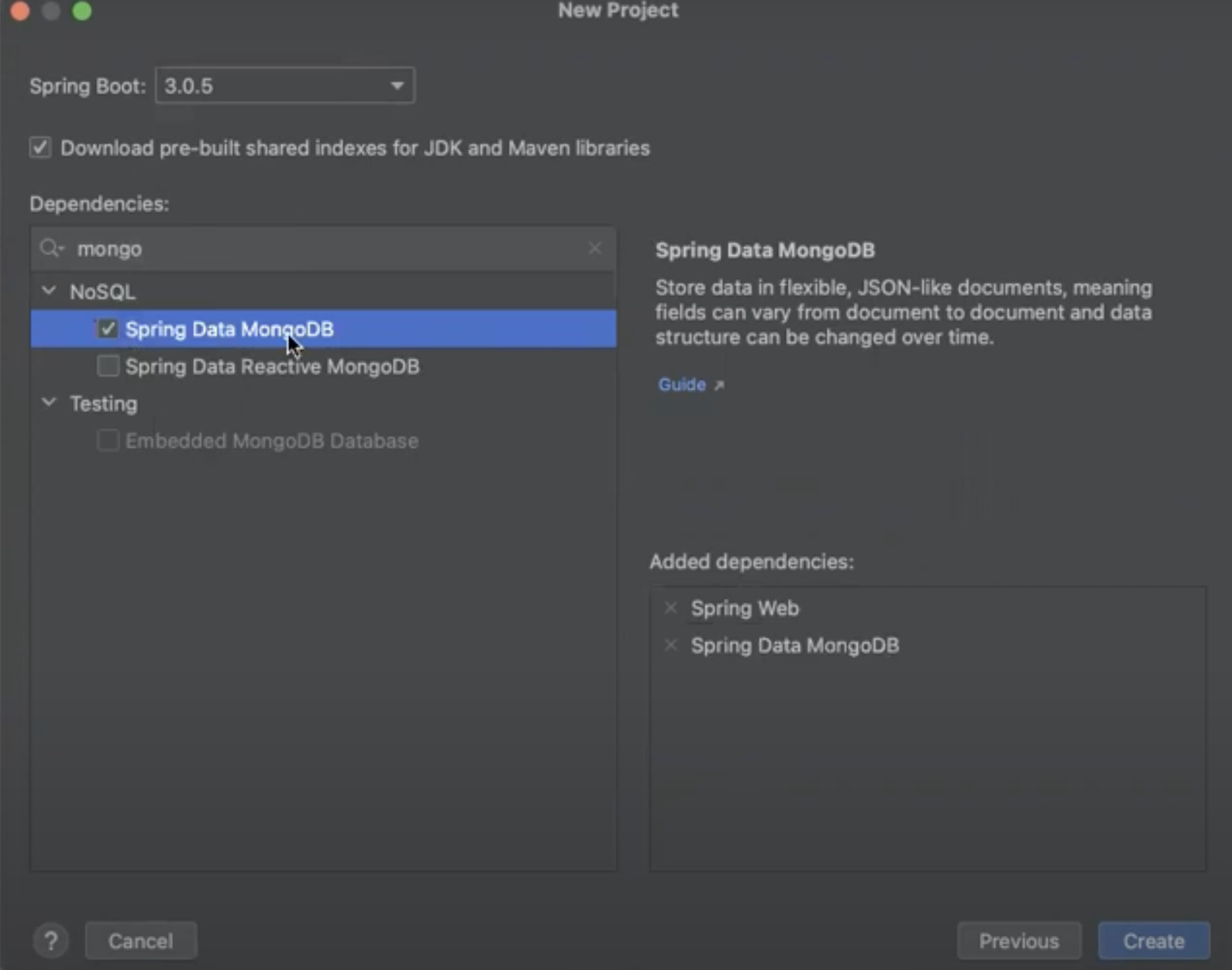Image resolution: width=1232 pixels, height=970 pixels.
Task: Open help with the question mark button
Action: click(51, 941)
